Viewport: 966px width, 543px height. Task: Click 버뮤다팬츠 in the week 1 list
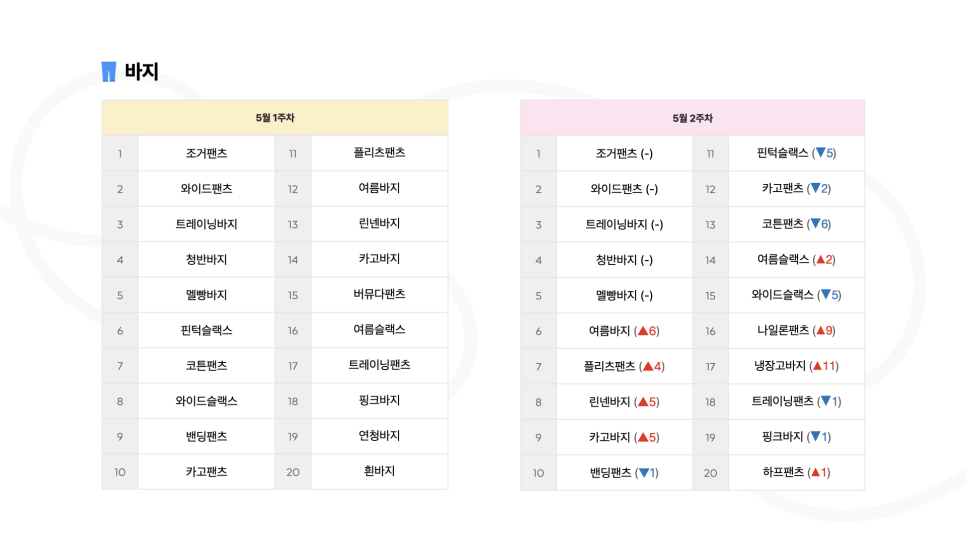[379, 295]
